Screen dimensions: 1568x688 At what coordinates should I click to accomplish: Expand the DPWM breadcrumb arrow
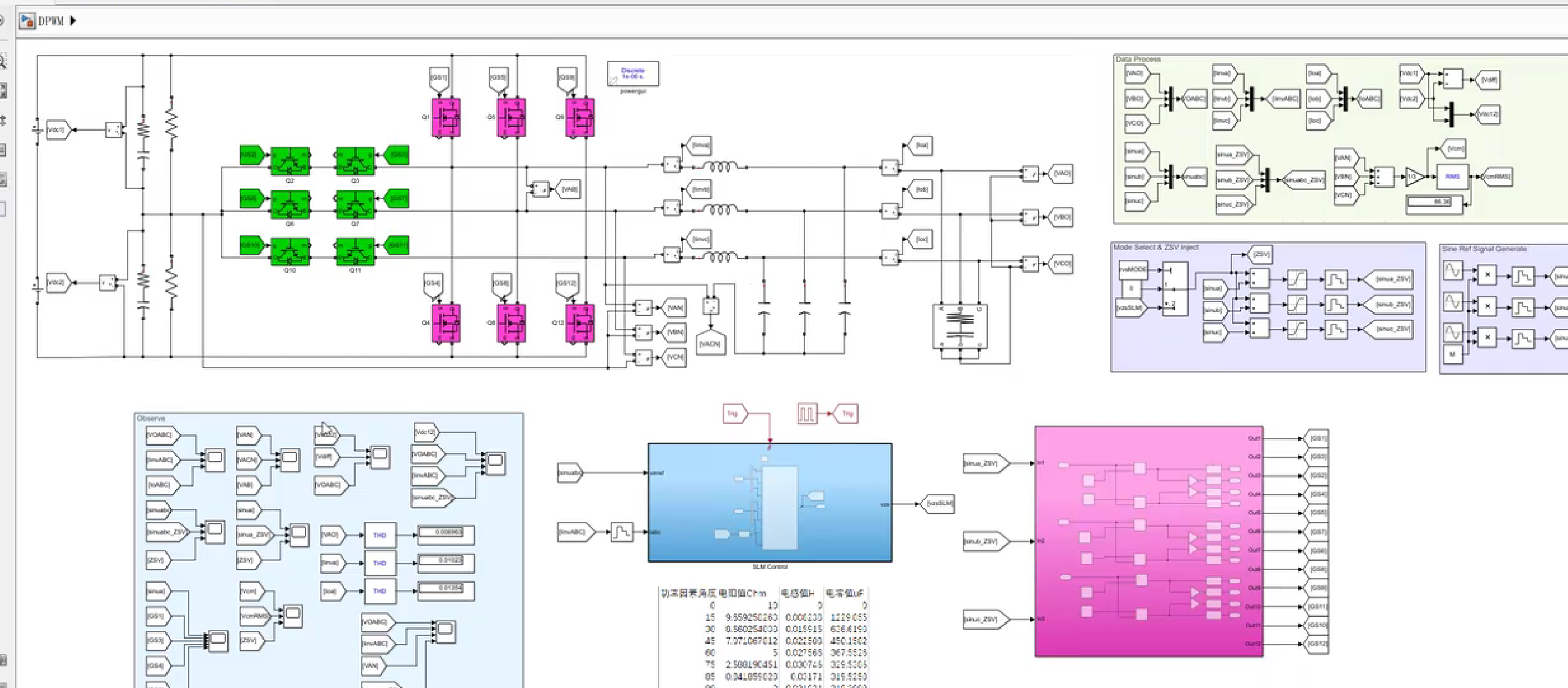(73, 21)
